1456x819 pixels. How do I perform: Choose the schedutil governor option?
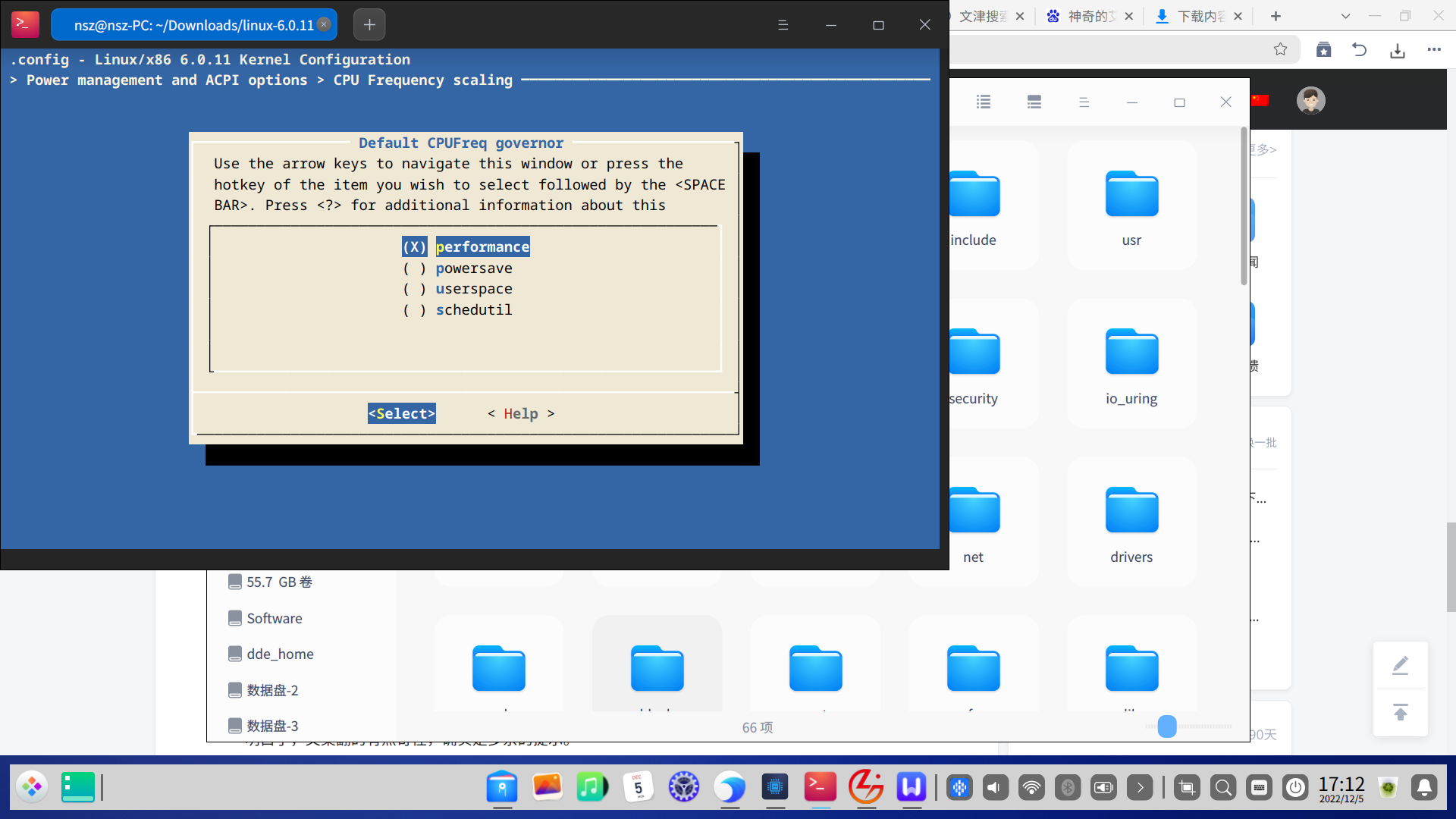[x=473, y=310]
